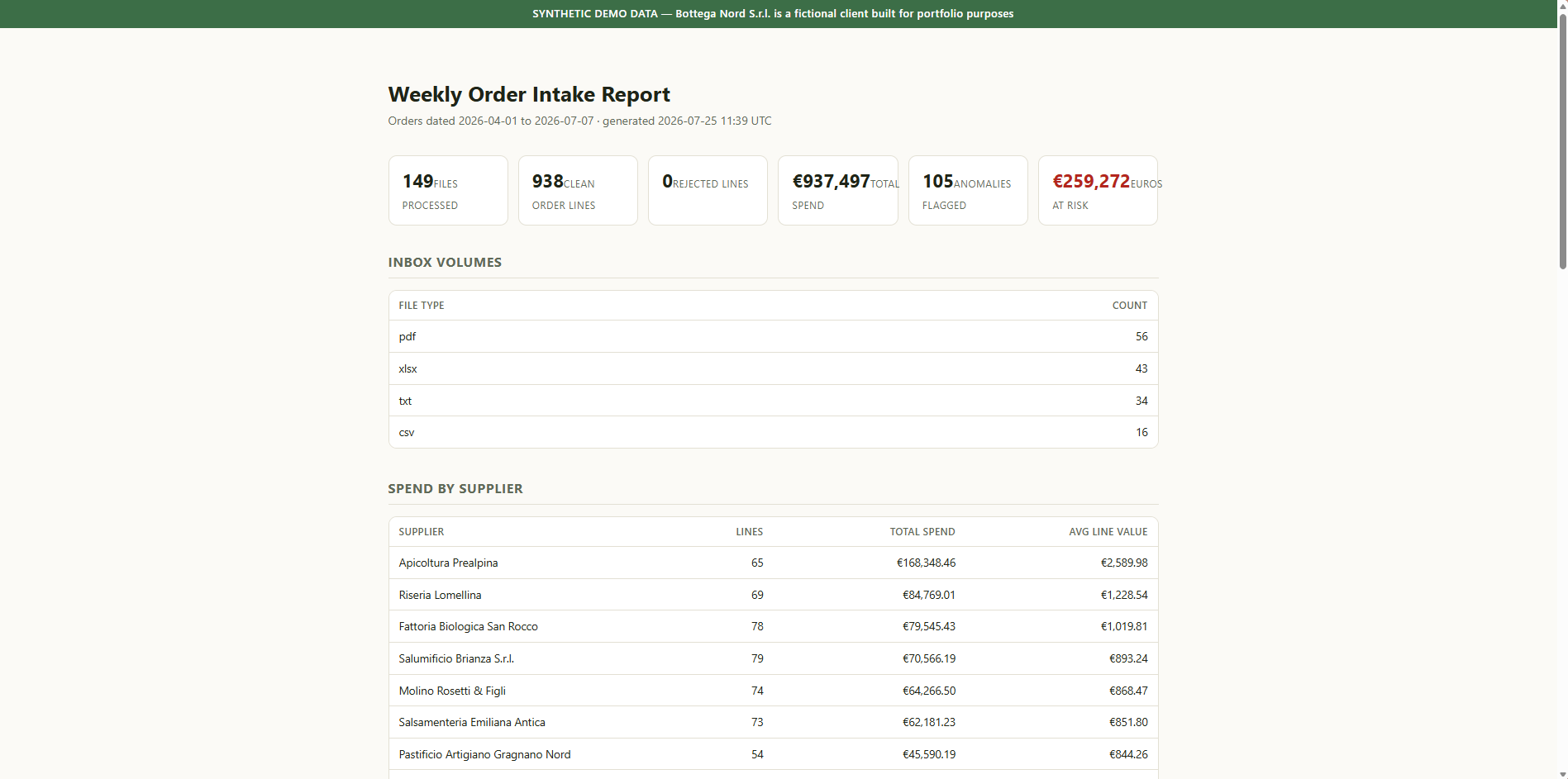Click the 0 rejected lines card
Viewport: 1568px width, 779px height.
point(708,190)
